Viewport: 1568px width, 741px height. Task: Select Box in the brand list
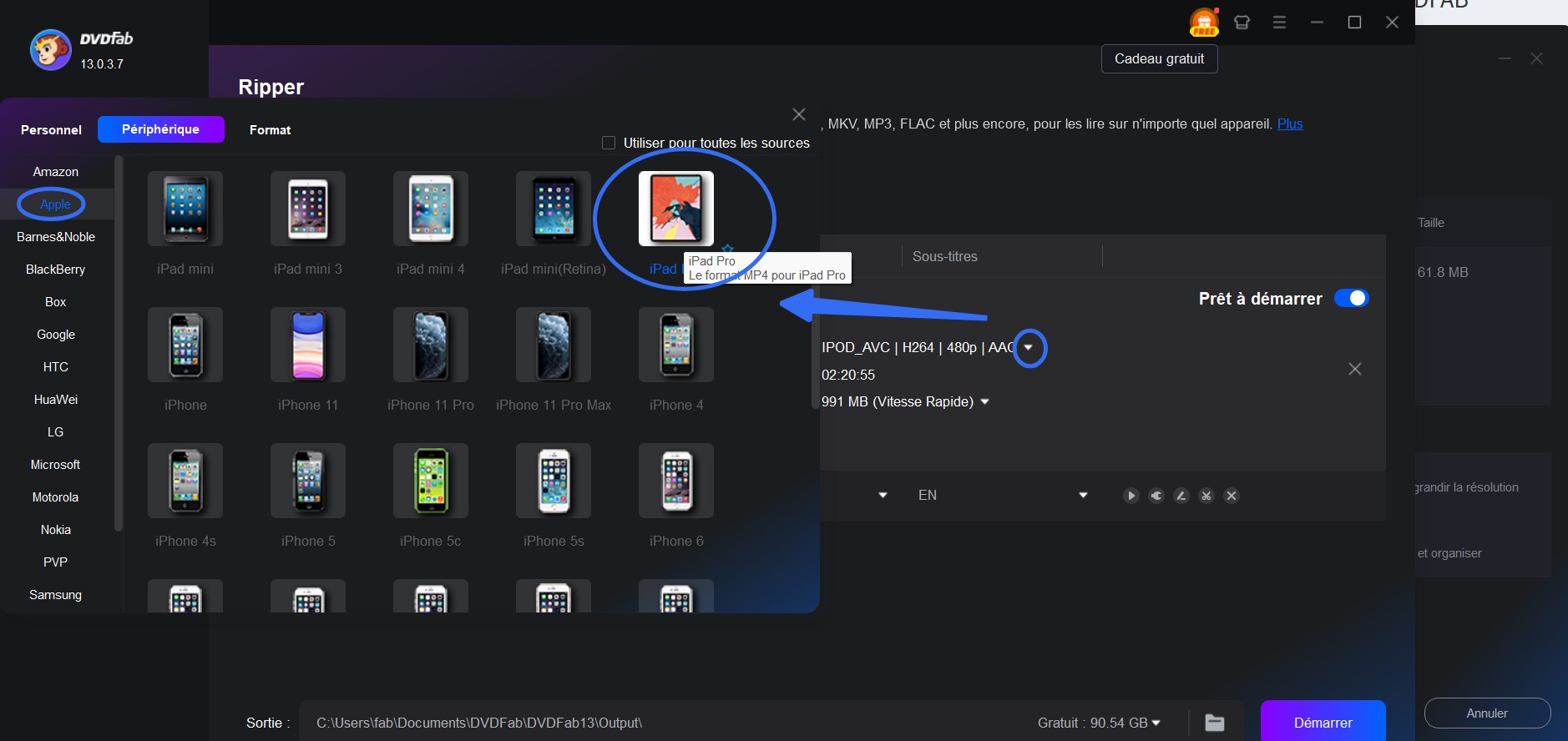click(x=56, y=302)
